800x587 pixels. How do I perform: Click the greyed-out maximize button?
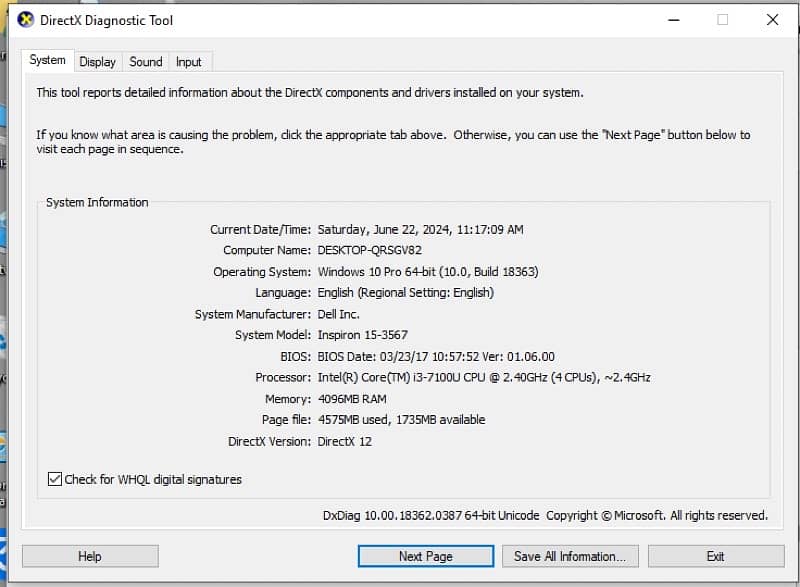tap(722, 19)
